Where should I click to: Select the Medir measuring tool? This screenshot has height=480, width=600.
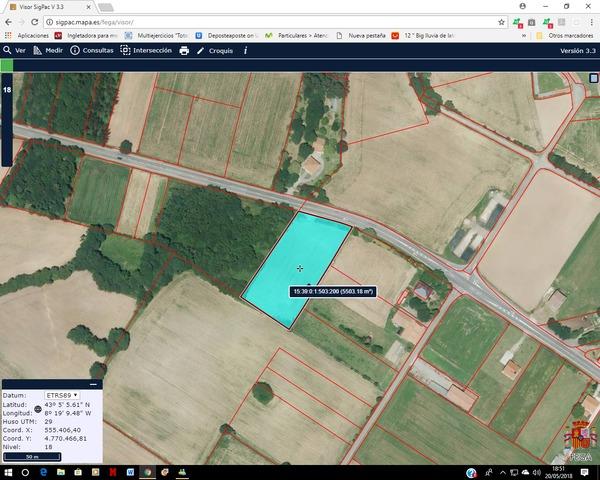pos(47,50)
